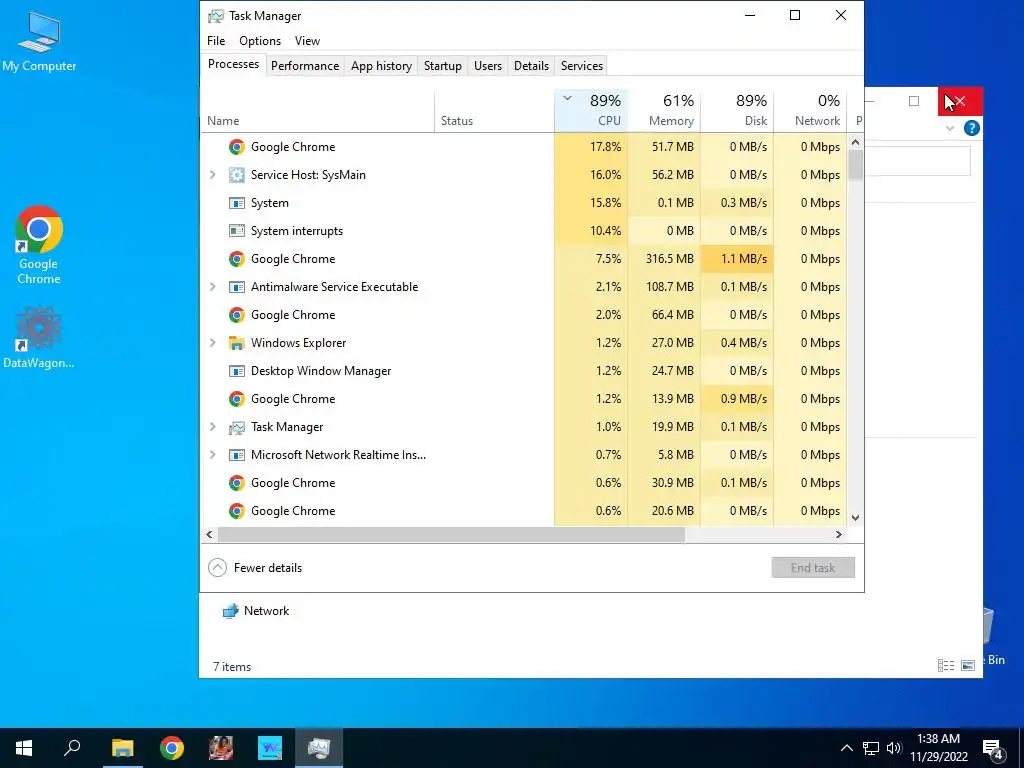Image resolution: width=1024 pixels, height=768 pixels.
Task: Expand the Task Manager process group
Action: coord(213,427)
